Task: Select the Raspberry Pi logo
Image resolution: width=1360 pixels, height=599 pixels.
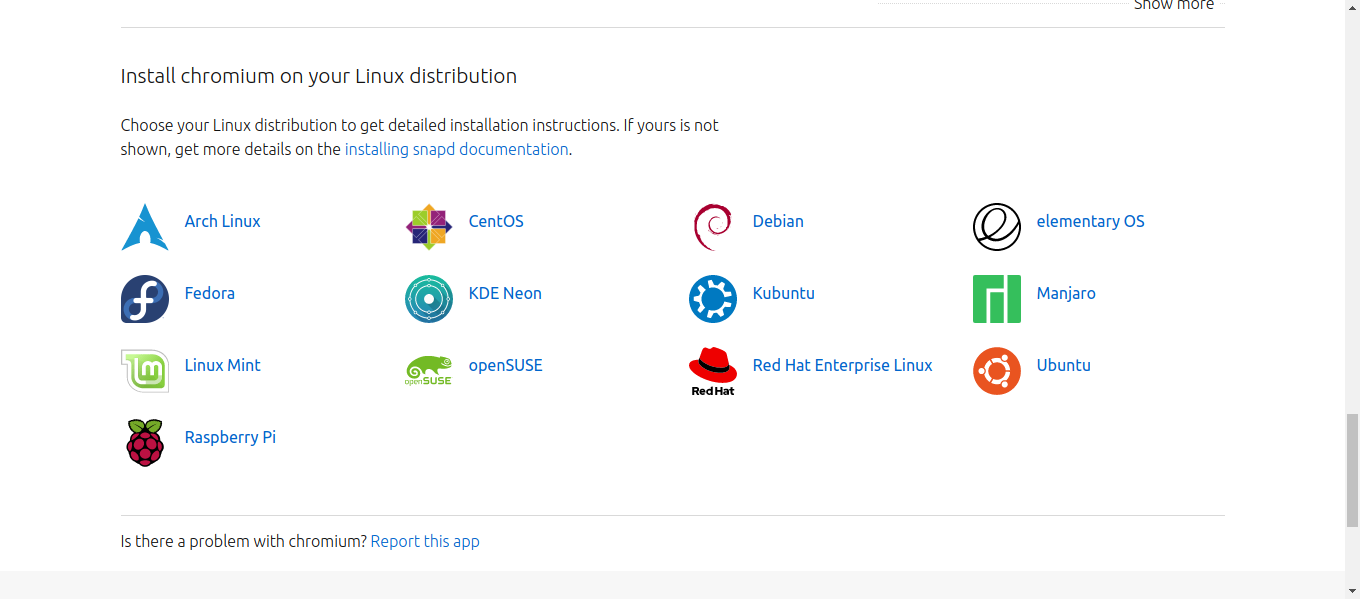Action: tap(144, 442)
